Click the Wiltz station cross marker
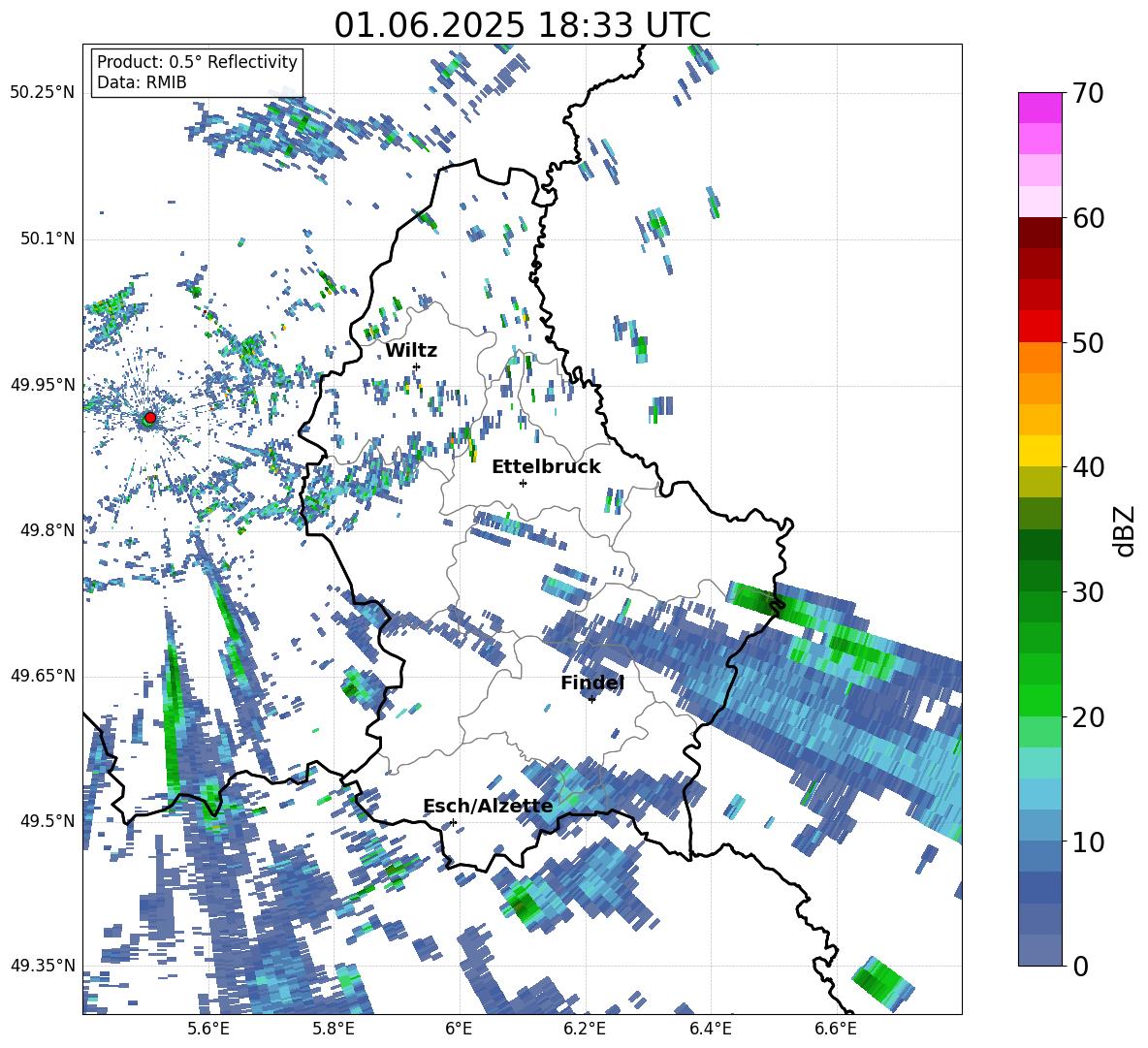The width and height of the screenshot is (1148, 1048). (417, 366)
